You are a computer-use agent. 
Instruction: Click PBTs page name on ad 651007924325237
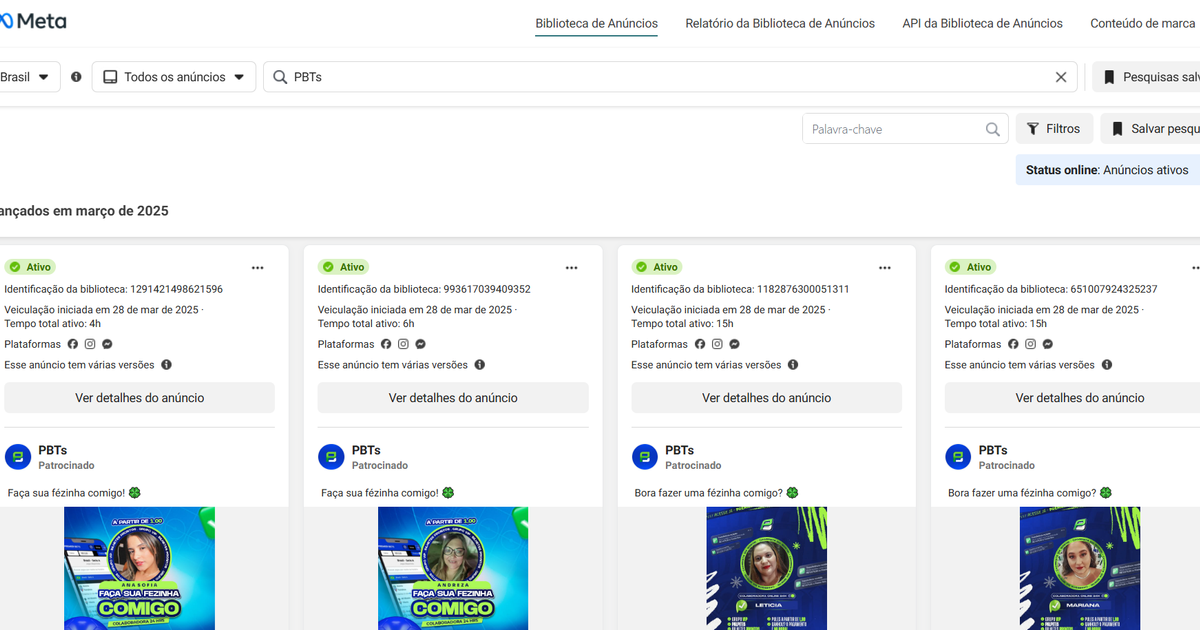pos(993,450)
